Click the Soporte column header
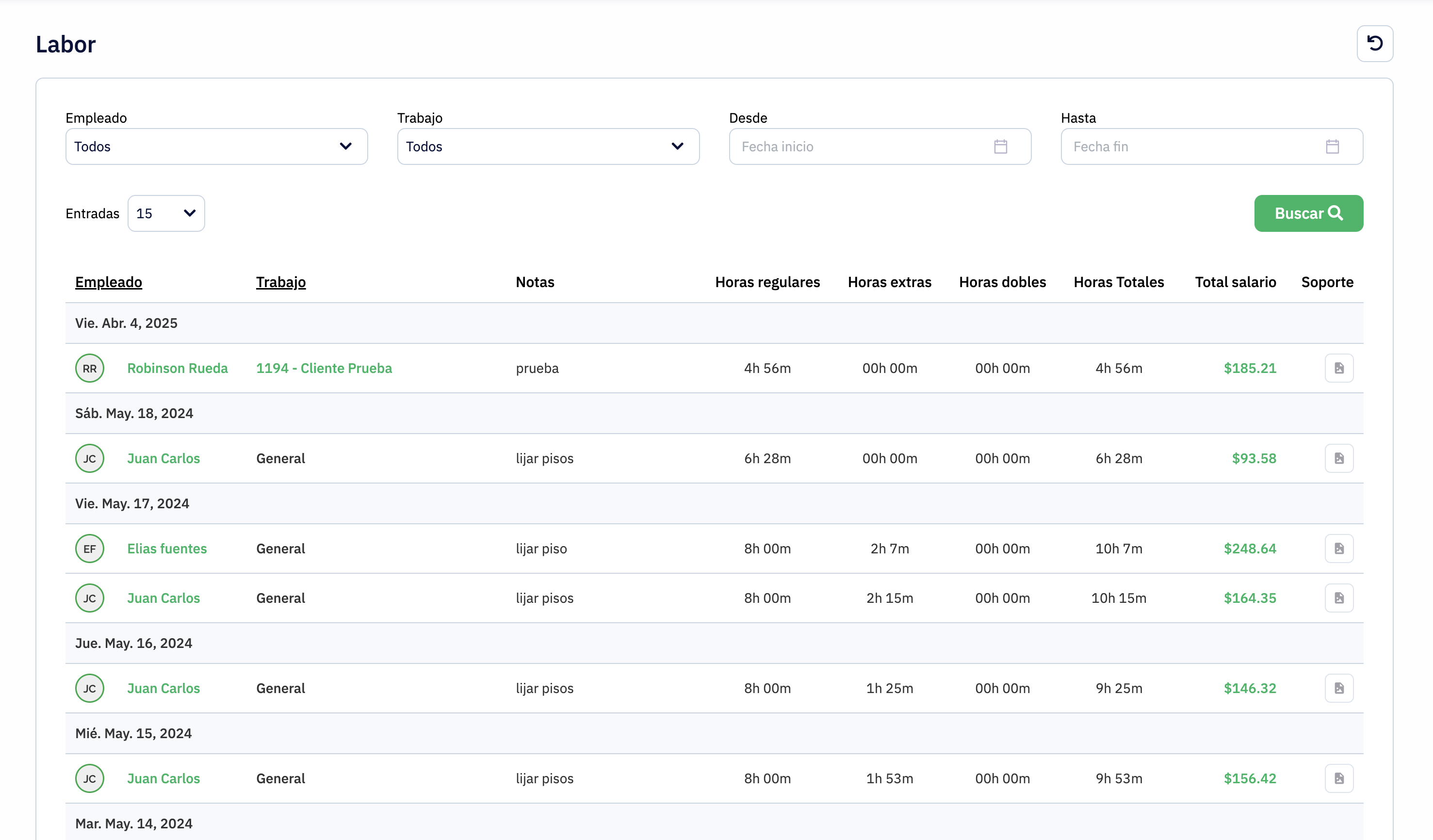Screen dimensions: 1433x840 (1327, 282)
